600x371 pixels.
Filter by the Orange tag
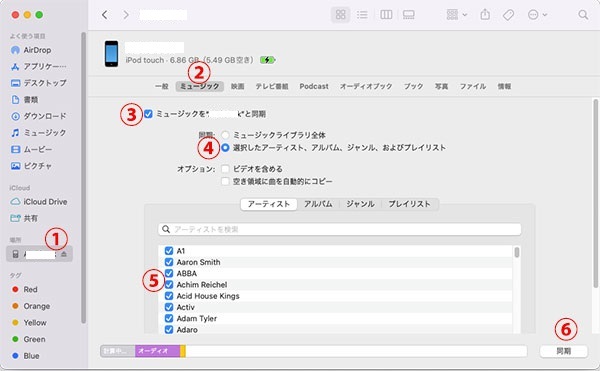[31, 306]
